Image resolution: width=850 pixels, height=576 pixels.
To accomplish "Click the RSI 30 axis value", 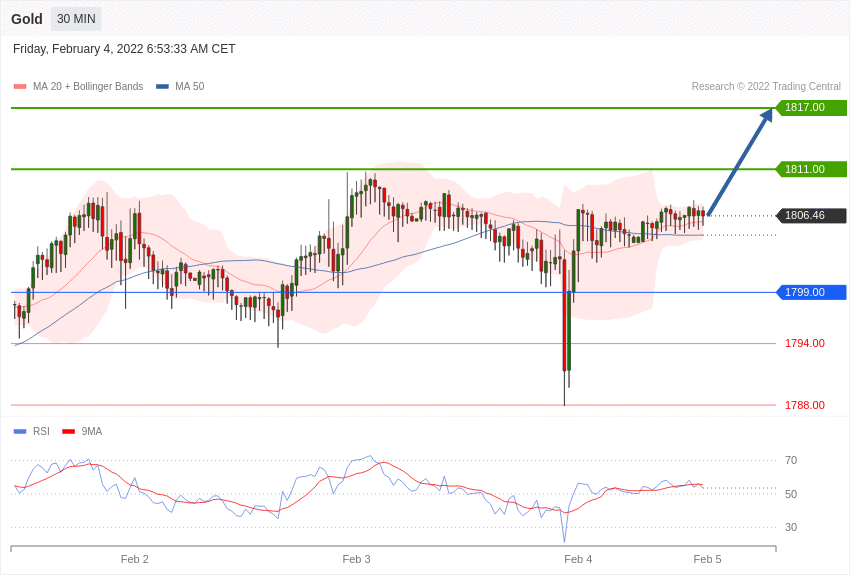I will click(x=791, y=527).
